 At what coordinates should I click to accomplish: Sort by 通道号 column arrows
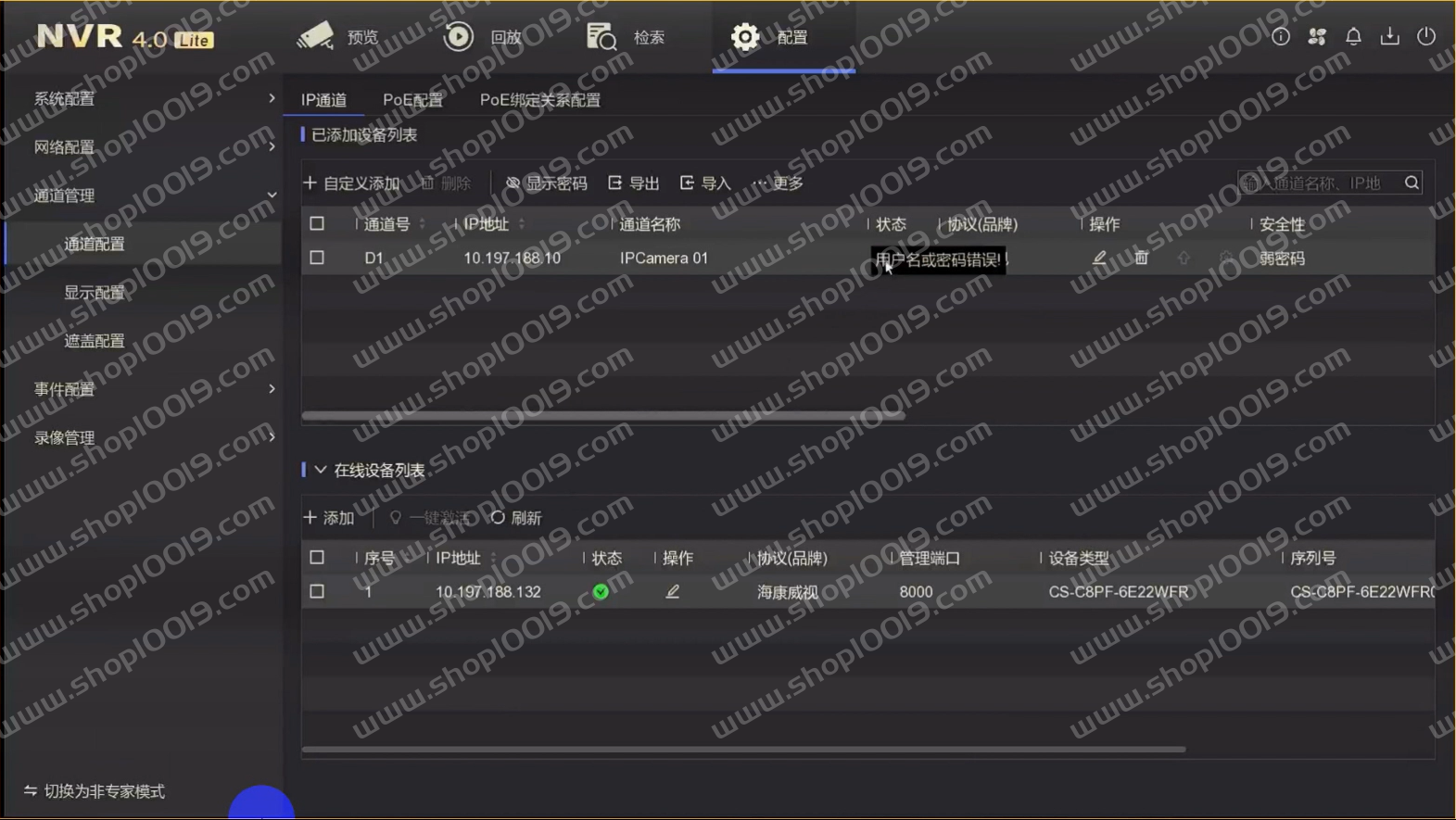(423, 223)
